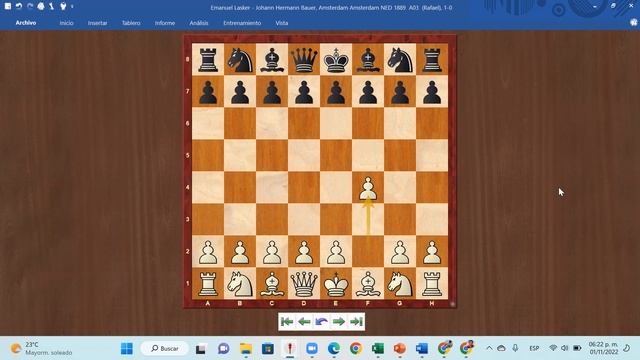The width and height of the screenshot is (640, 360).
Task: Select the Análisis ribbon tab
Action: 199,23
